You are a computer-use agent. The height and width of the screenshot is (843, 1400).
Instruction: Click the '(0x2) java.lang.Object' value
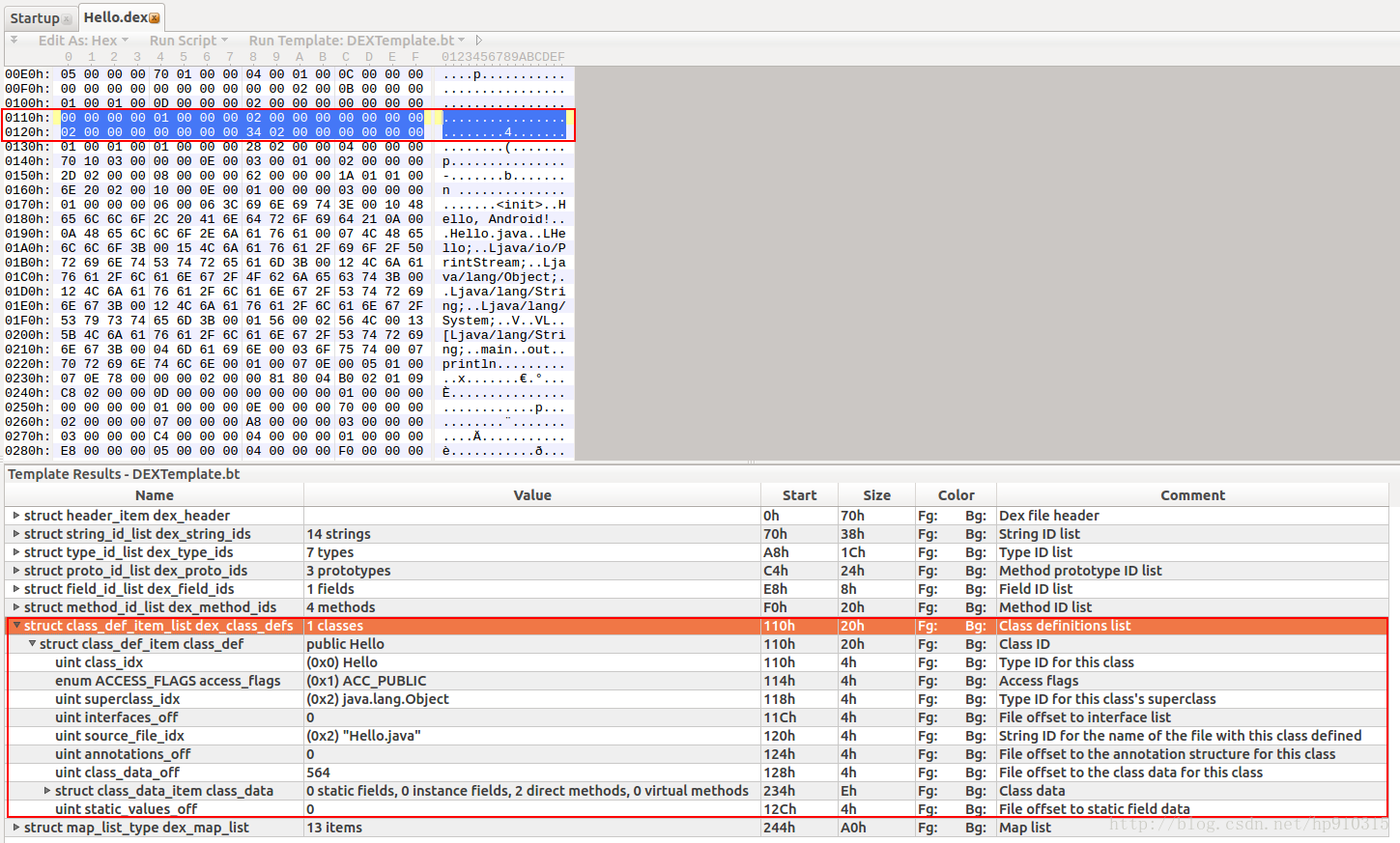click(378, 699)
